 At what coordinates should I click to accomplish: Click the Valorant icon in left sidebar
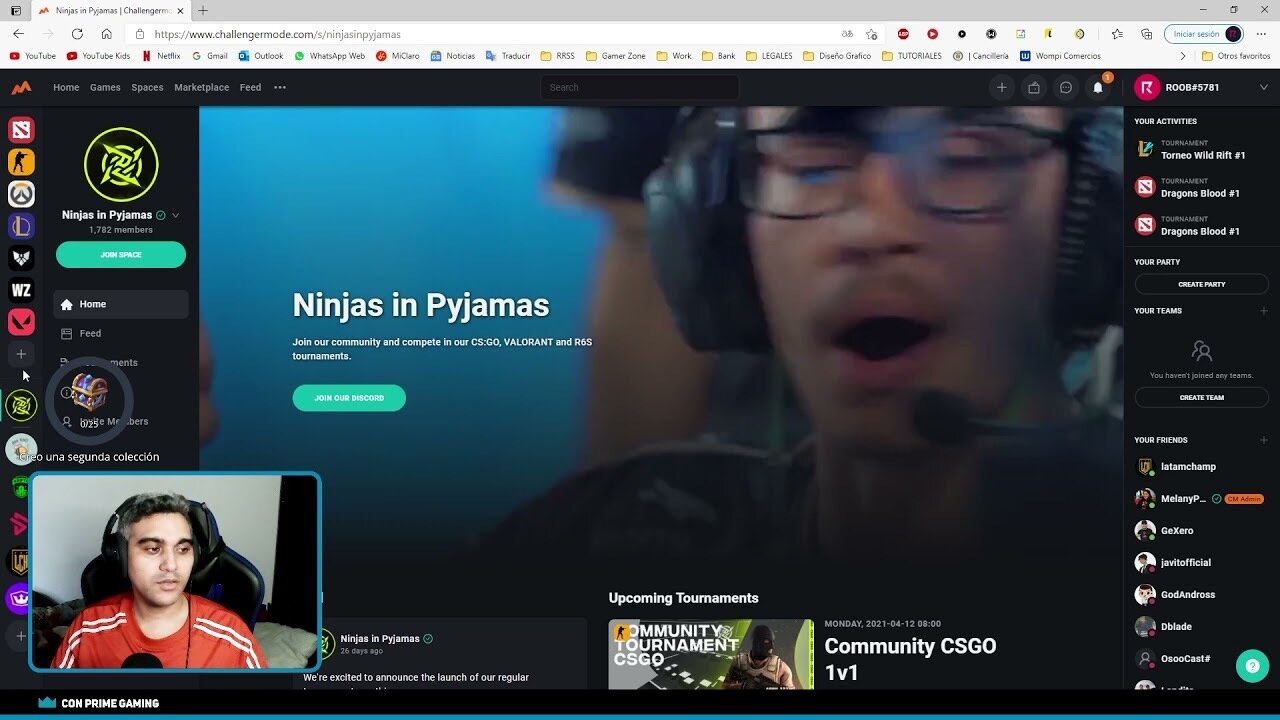click(21, 322)
